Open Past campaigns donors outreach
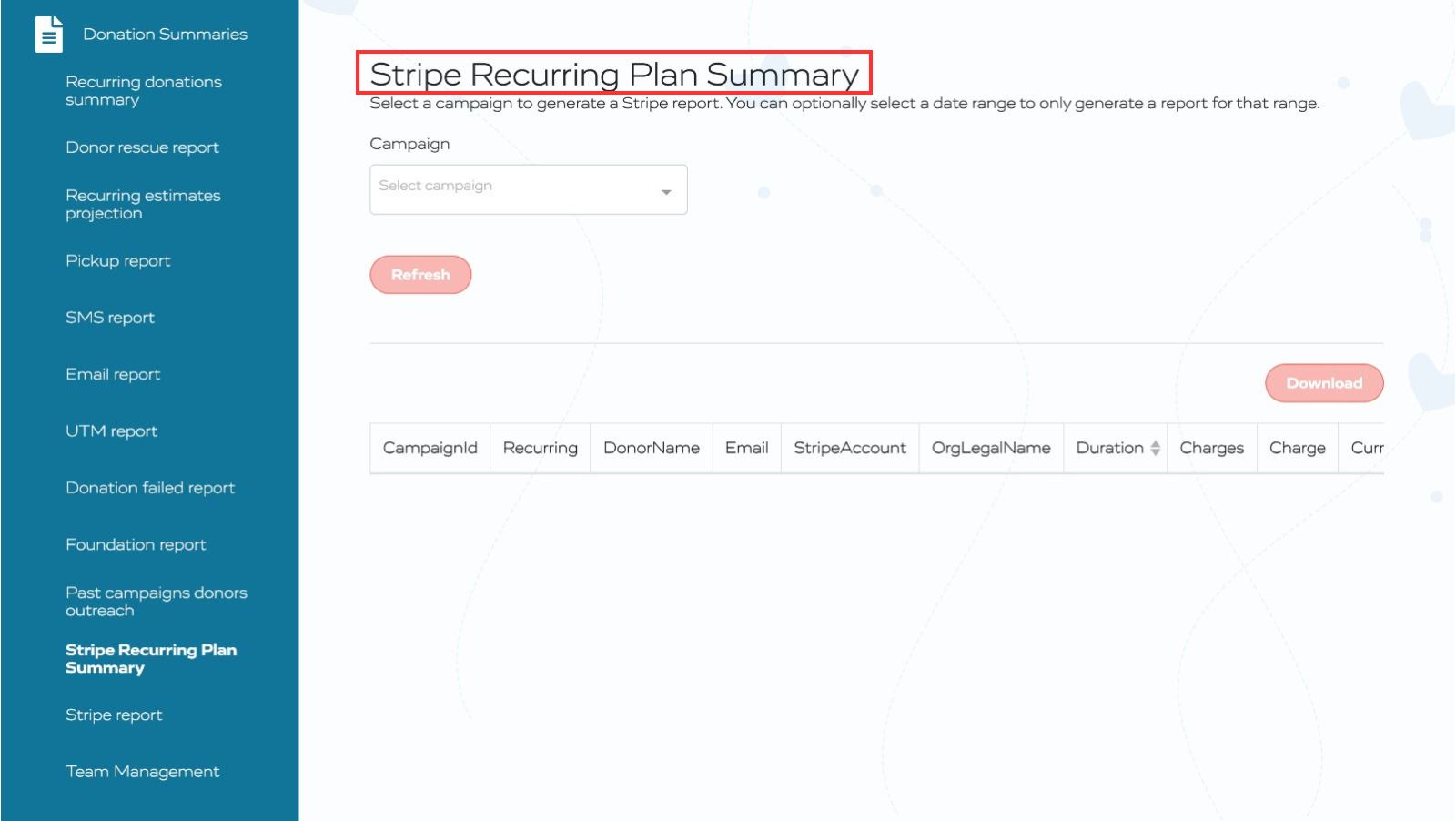 [157, 602]
